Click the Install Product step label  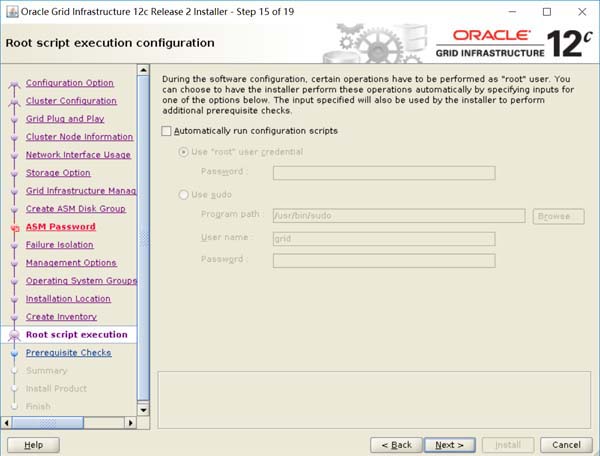click(x=56, y=389)
